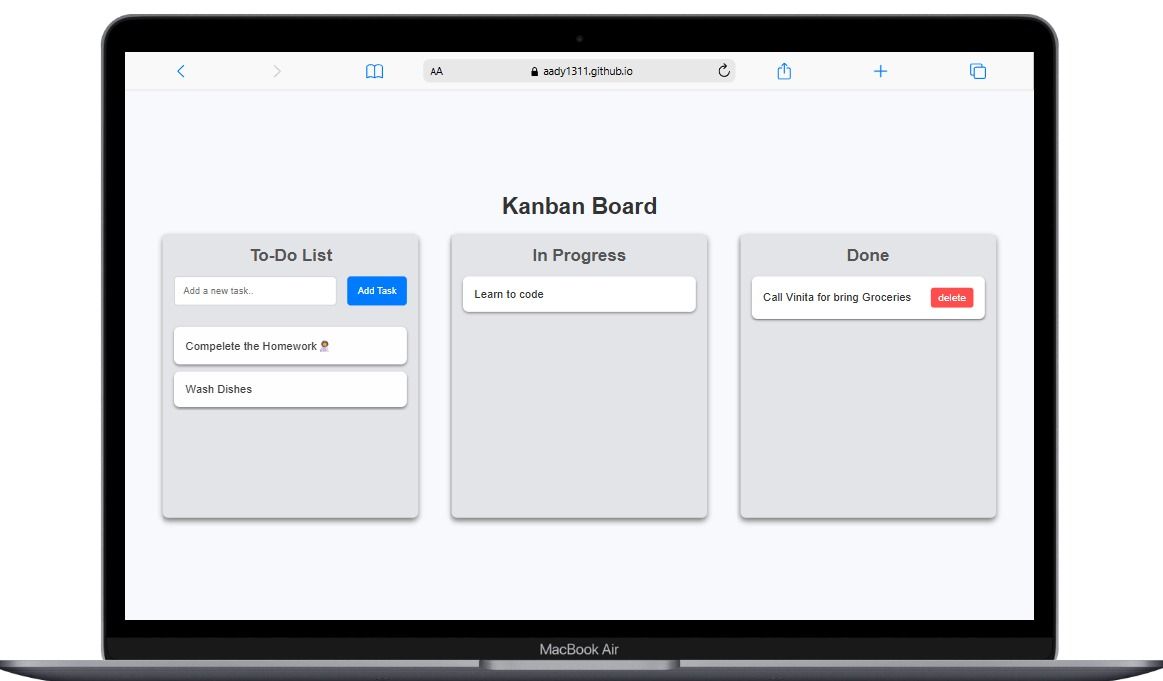Click the Add a new task field

[x=255, y=290]
